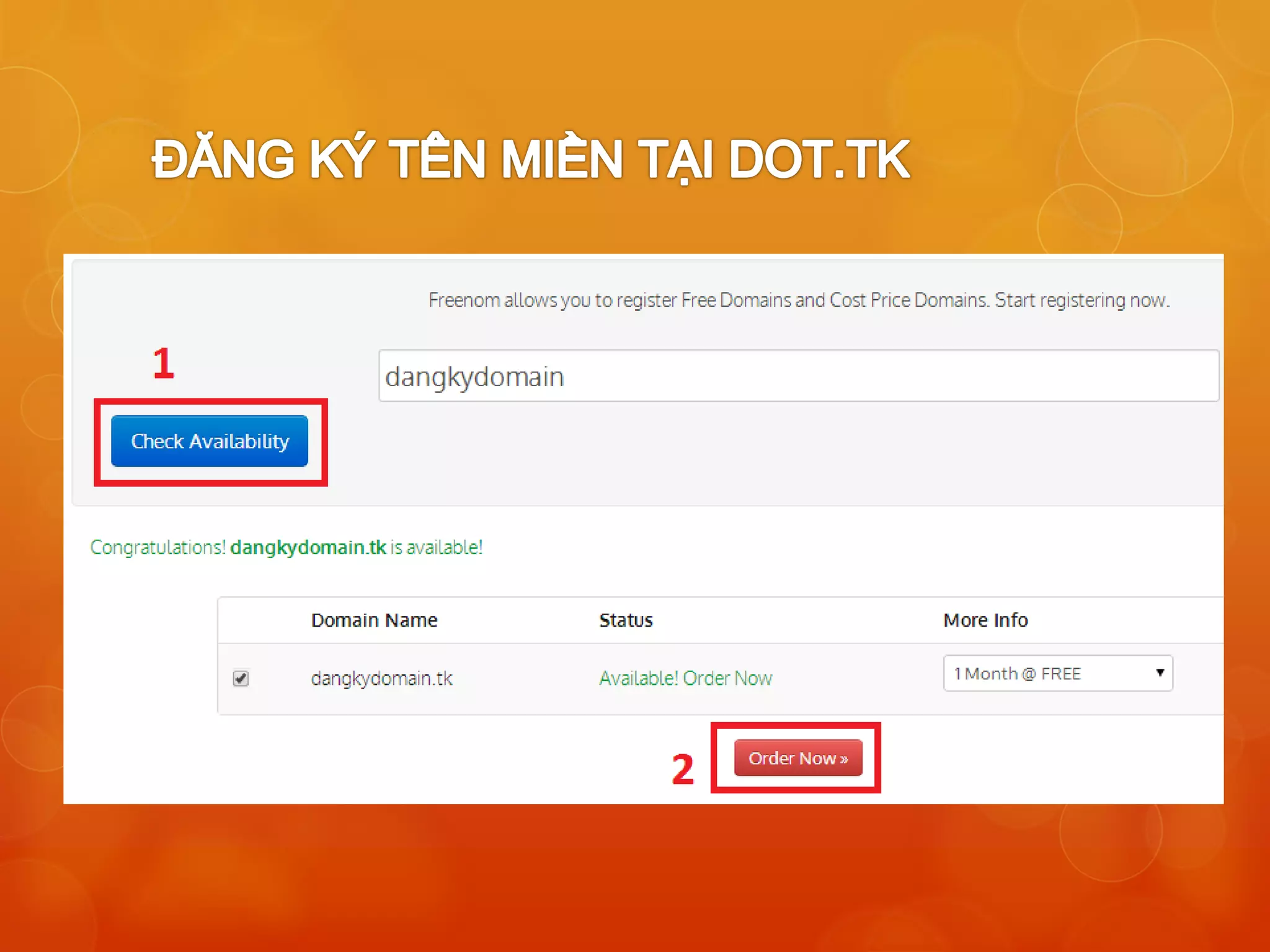This screenshot has height=952, width=1270.
Task: Click the double chevron on Order Now
Action: [844, 759]
